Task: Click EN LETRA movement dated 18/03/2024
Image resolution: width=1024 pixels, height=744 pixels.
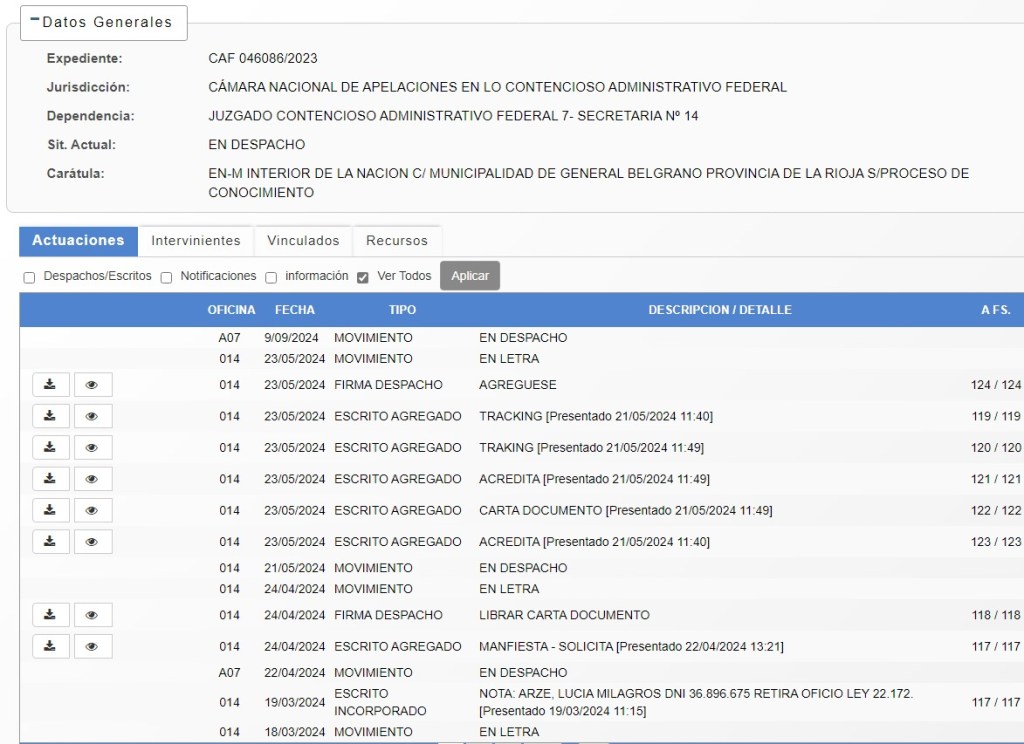Action: coord(509,732)
